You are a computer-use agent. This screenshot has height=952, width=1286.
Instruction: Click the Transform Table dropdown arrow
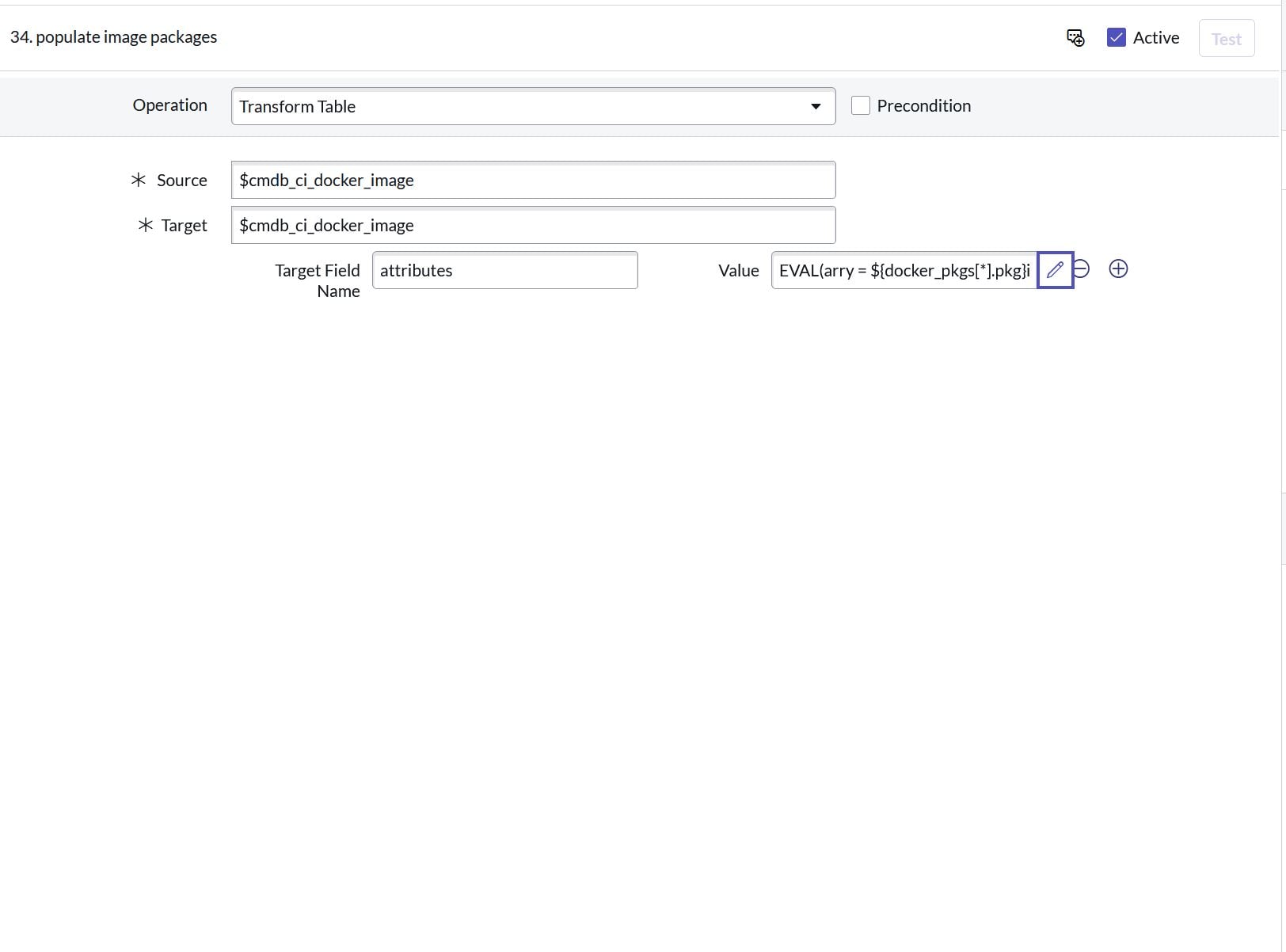[x=816, y=105]
